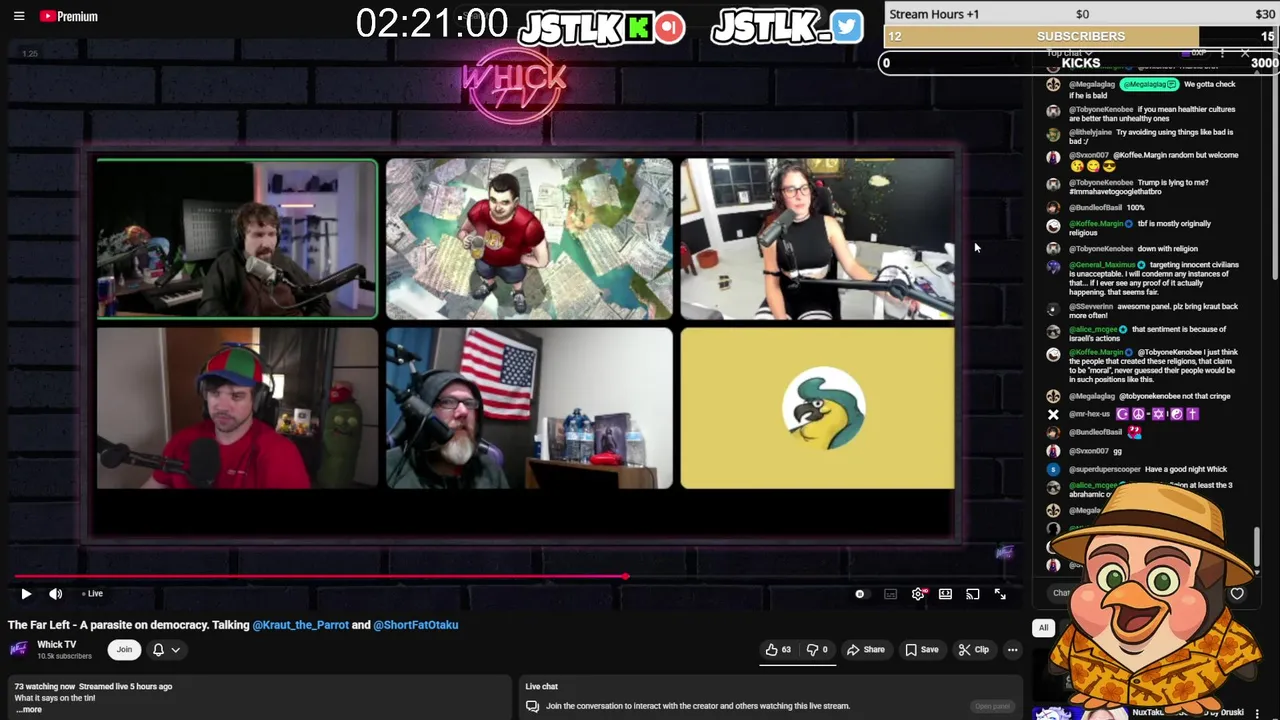This screenshot has width=1280, height=720.
Task: Open more actions three-dot menu
Action: [x=1012, y=650]
